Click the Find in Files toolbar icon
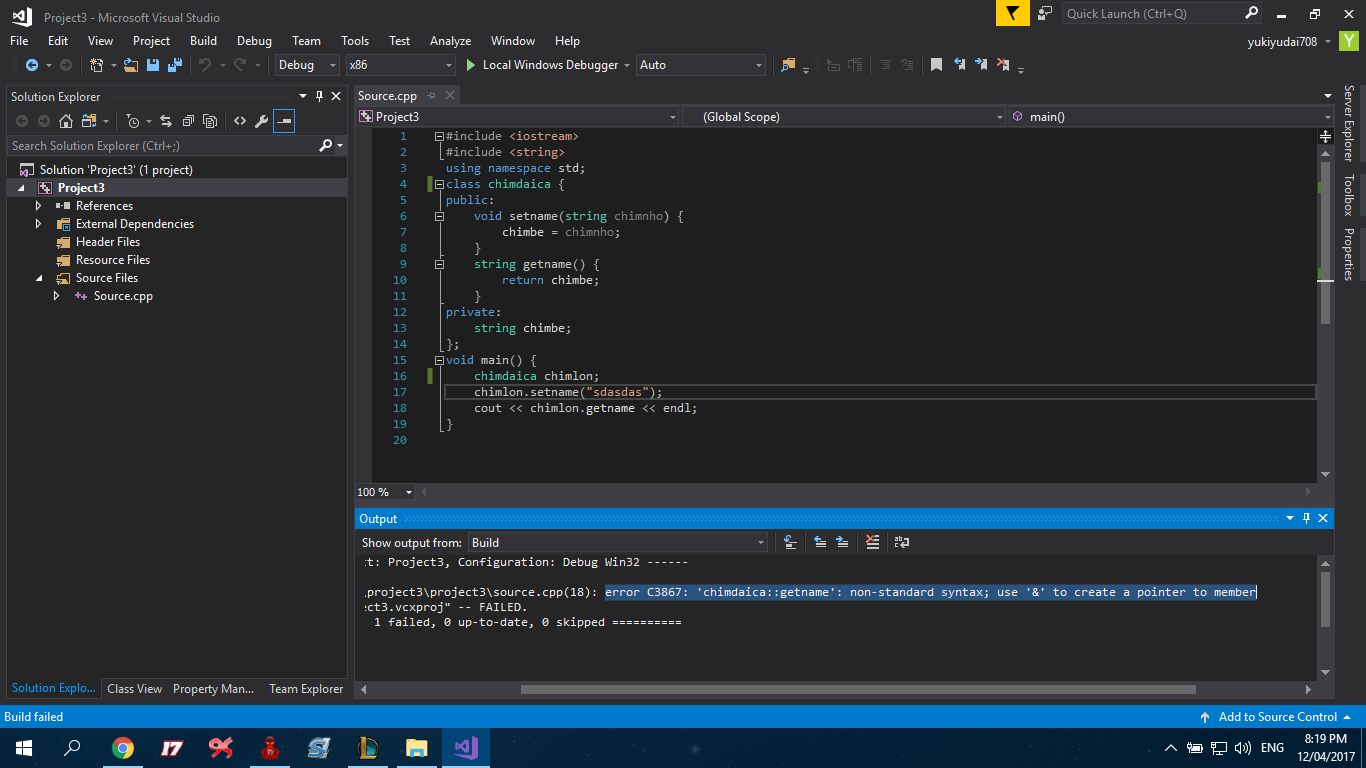Image resolution: width=1366 pixels, height=768 pixels. pyautogui.click(x=789, y=65)
